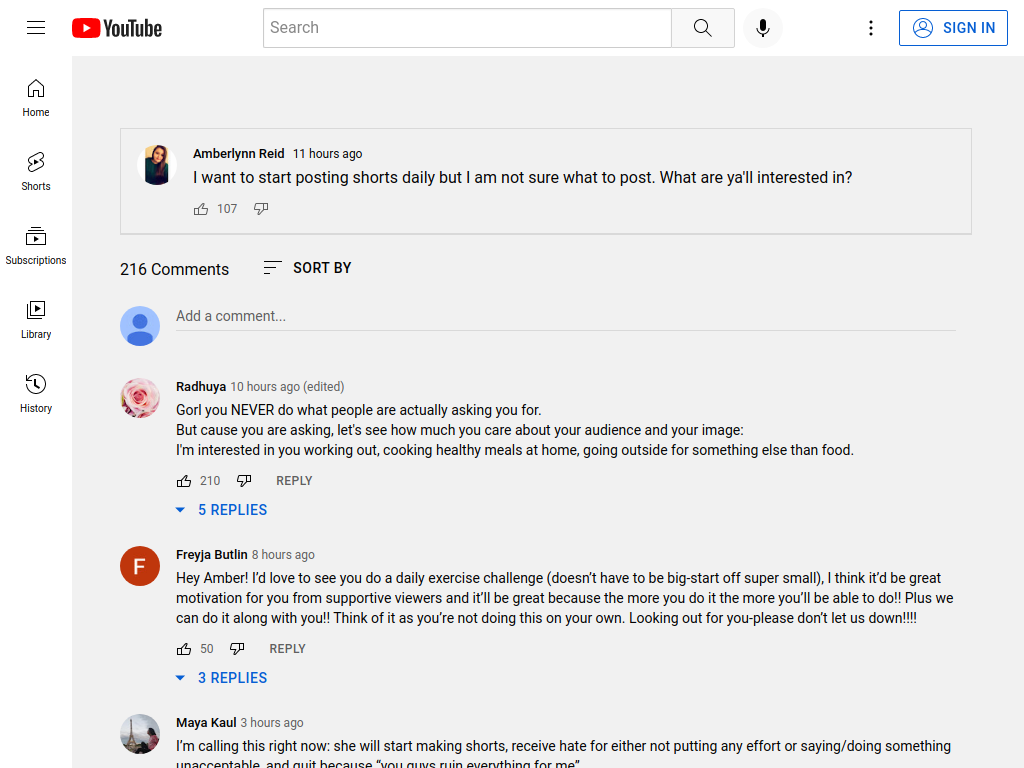
Task: Go to Home in the sidebar
Action: pos(36,98)
